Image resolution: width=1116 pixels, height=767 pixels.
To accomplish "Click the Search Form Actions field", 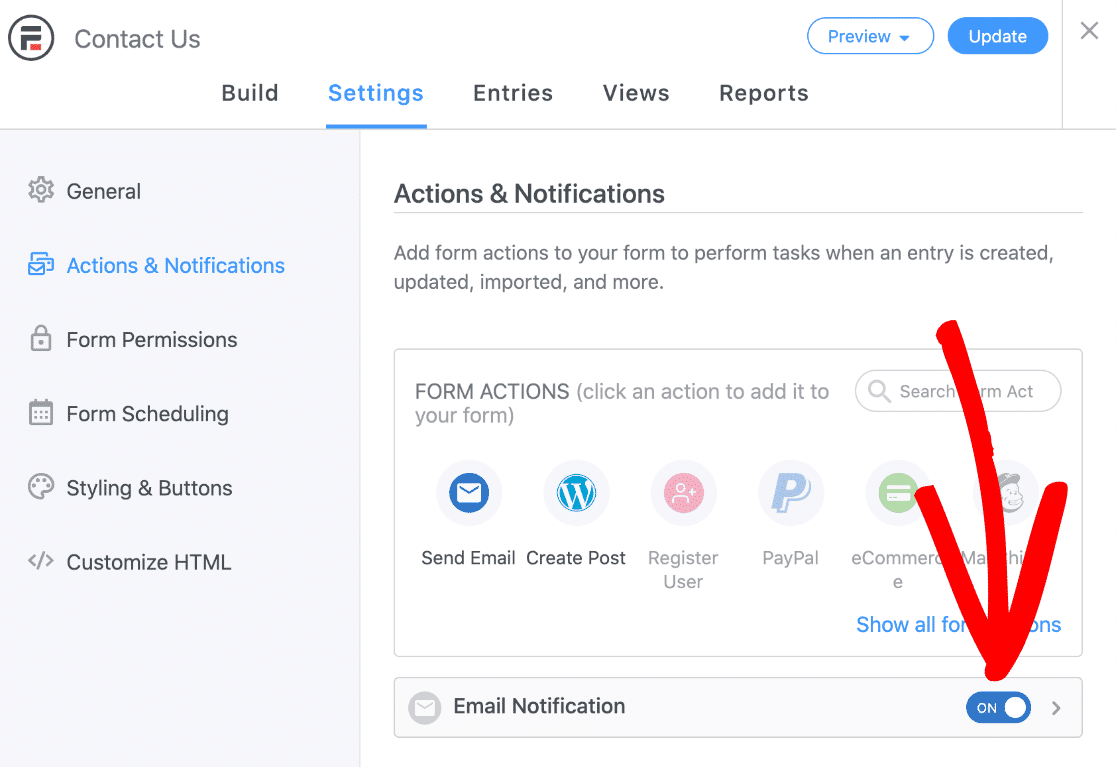I will pos(957,391).
